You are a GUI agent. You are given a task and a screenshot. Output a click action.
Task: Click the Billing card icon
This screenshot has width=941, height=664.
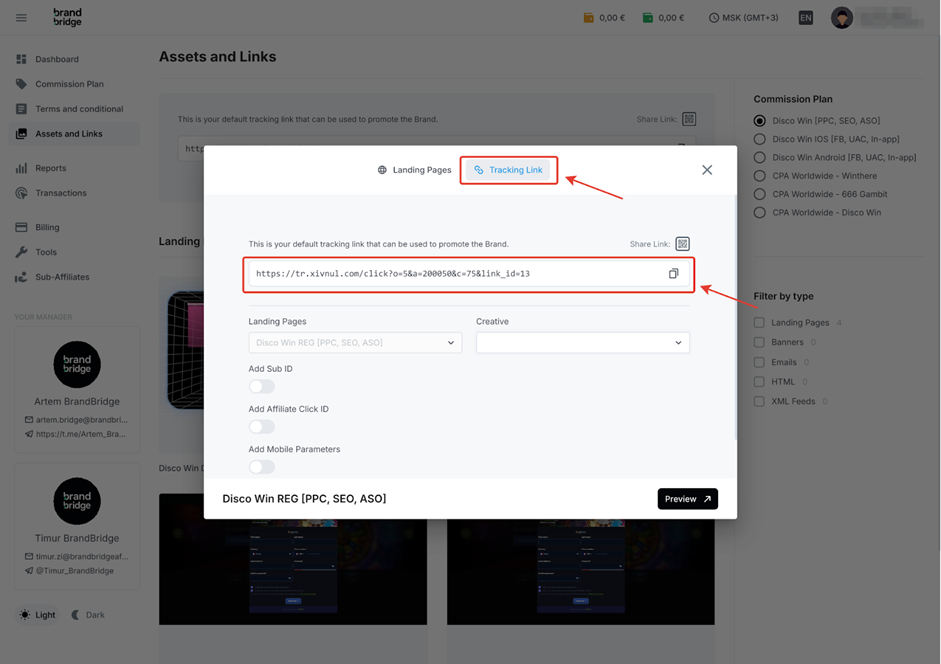(x=22, y=227)
